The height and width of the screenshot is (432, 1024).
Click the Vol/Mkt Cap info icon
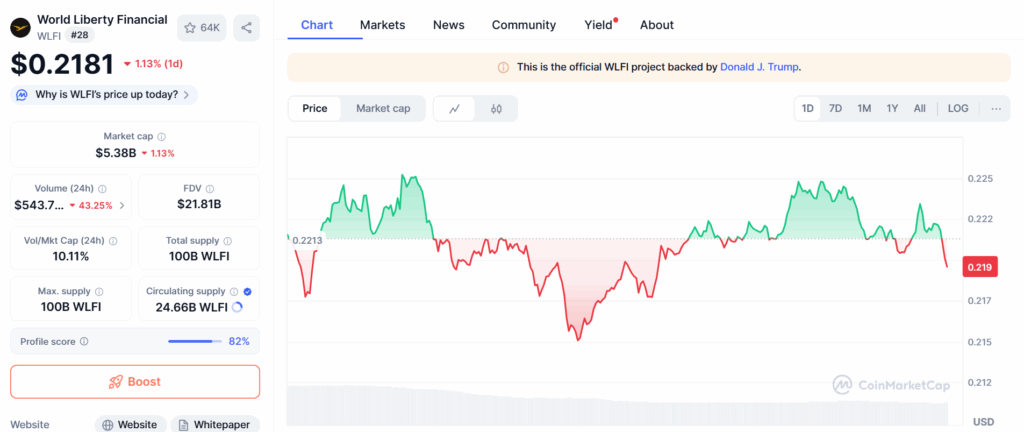pyautogui.click(x=113, y=241)
